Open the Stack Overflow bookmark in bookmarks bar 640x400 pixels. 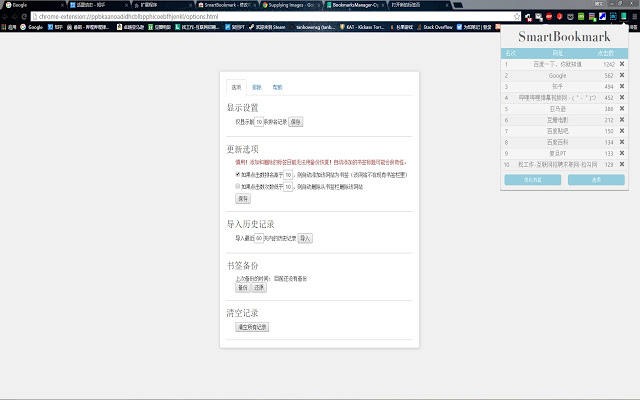(x=435, y=27)
